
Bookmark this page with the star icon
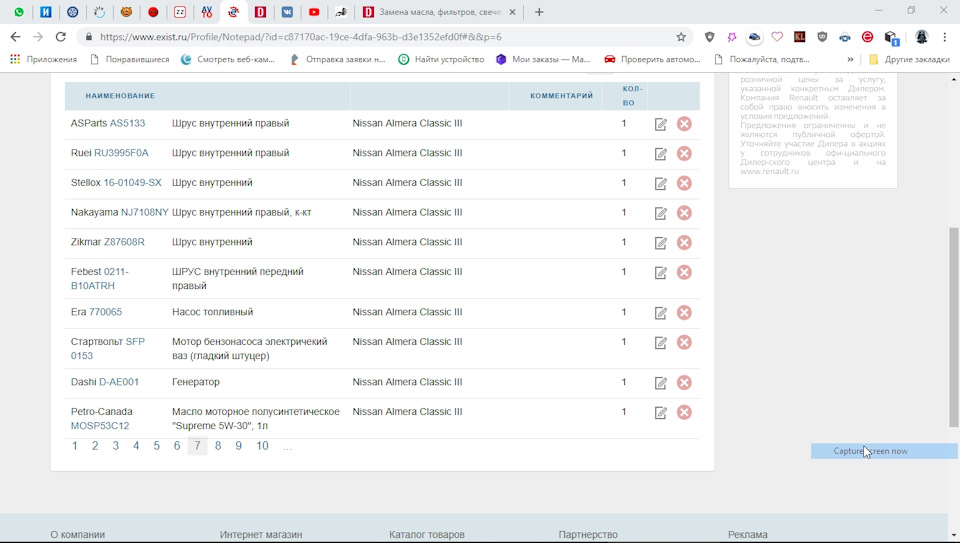pyautogui.click(x=681, y=37)
